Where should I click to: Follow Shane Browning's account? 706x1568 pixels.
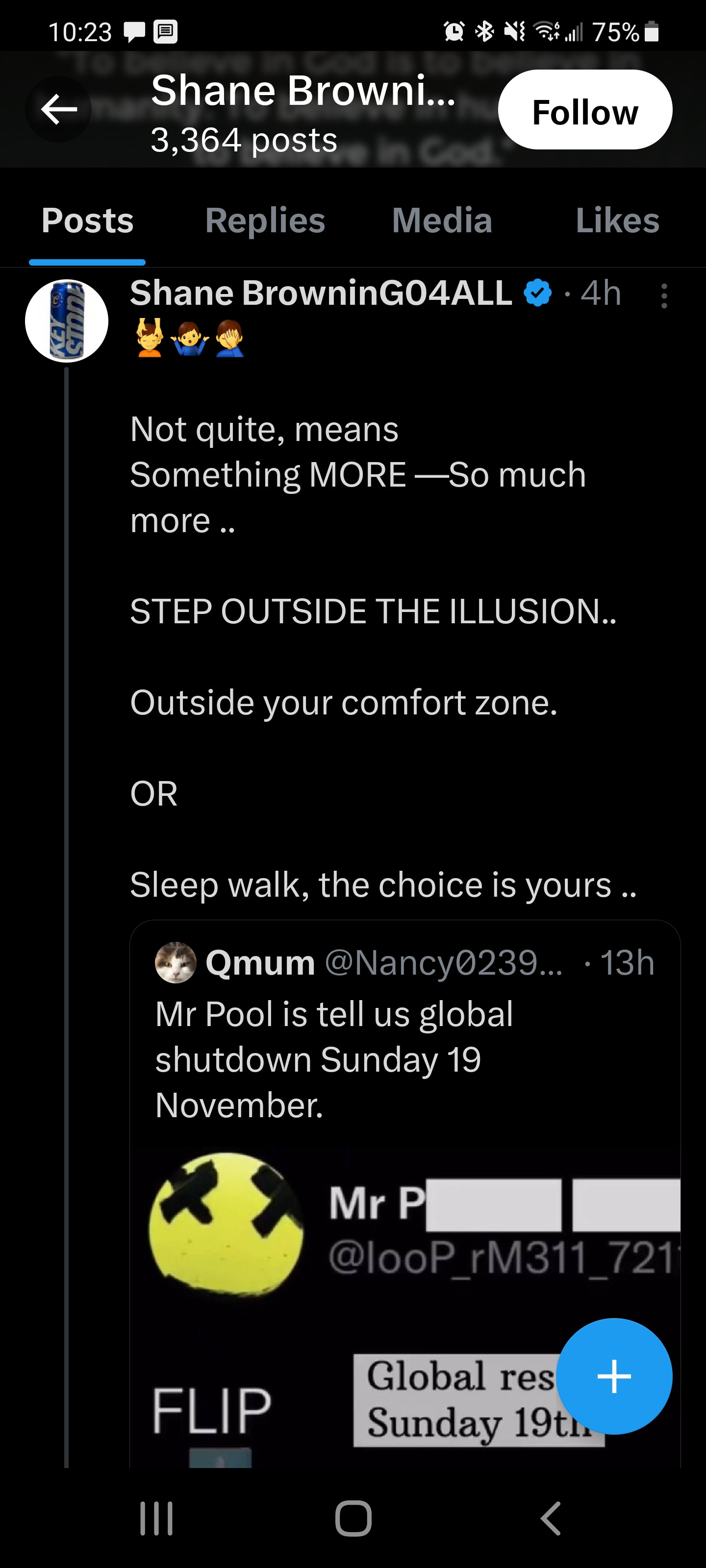(x=585, y=110)
